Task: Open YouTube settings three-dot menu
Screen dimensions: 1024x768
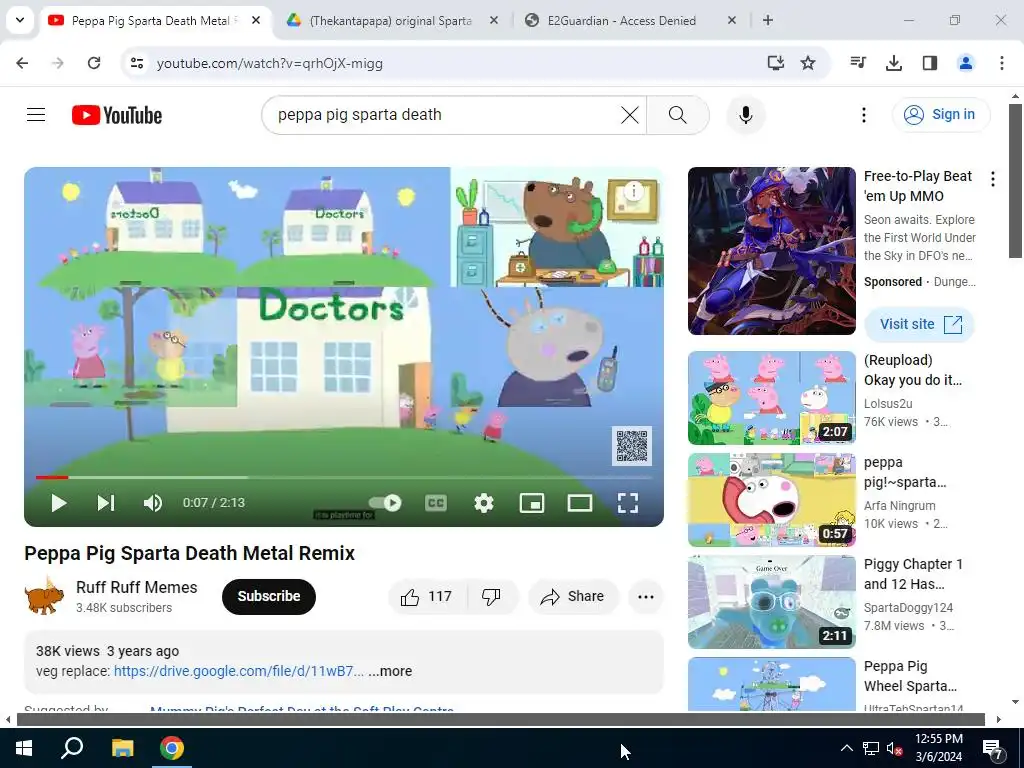Action: click(x=863, y=115)
